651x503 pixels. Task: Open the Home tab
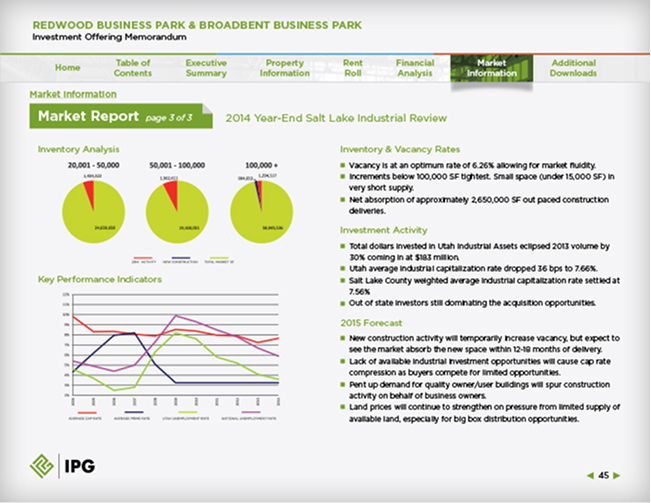(x=67, y=68)
